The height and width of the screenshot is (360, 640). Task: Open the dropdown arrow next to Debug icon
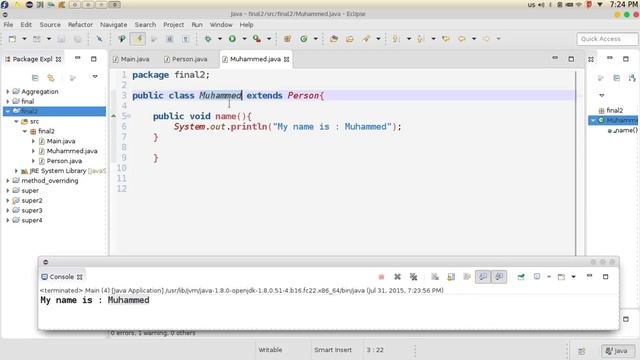pos(220,39)
